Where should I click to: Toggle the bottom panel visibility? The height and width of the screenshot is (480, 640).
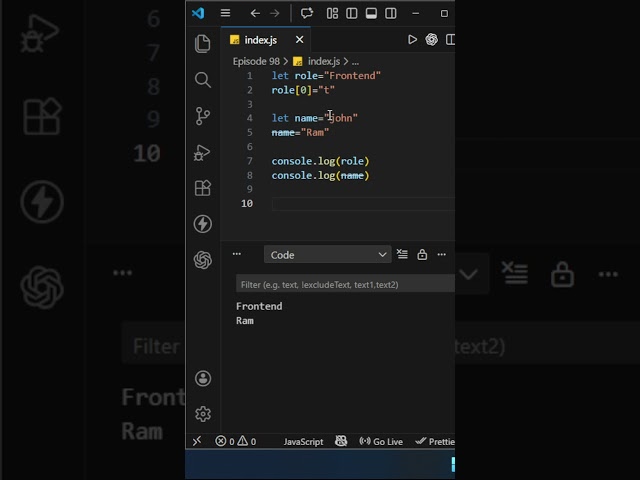tap(371, 13)
